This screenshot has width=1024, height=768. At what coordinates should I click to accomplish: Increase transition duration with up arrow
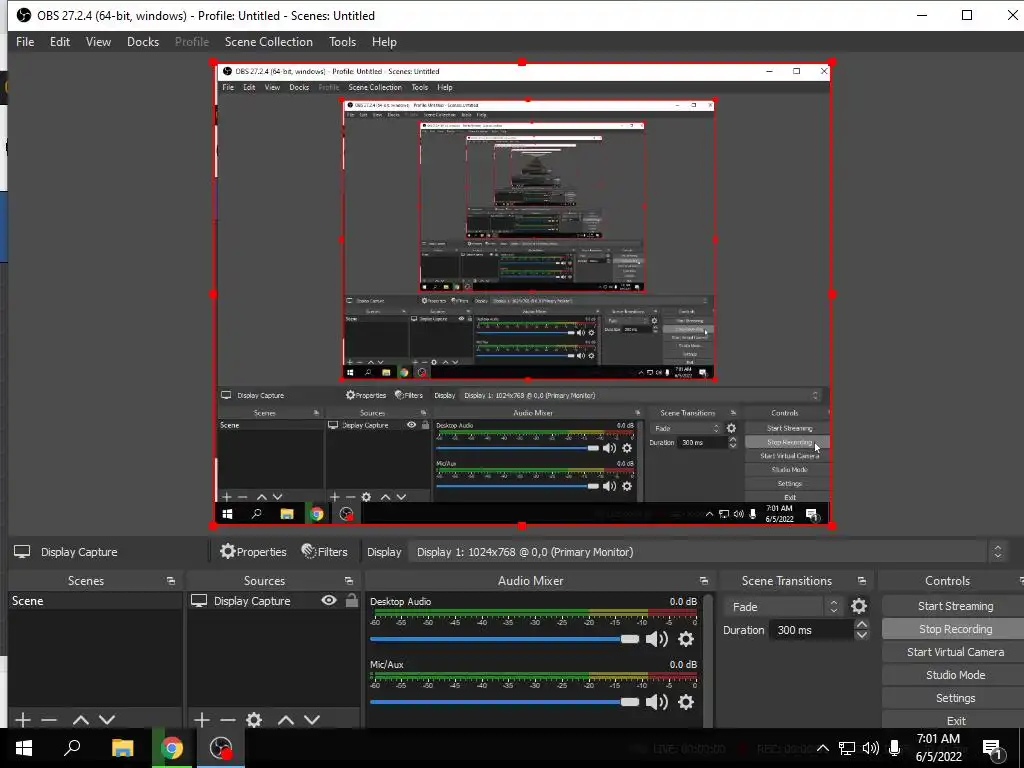(x=861, y=625)
